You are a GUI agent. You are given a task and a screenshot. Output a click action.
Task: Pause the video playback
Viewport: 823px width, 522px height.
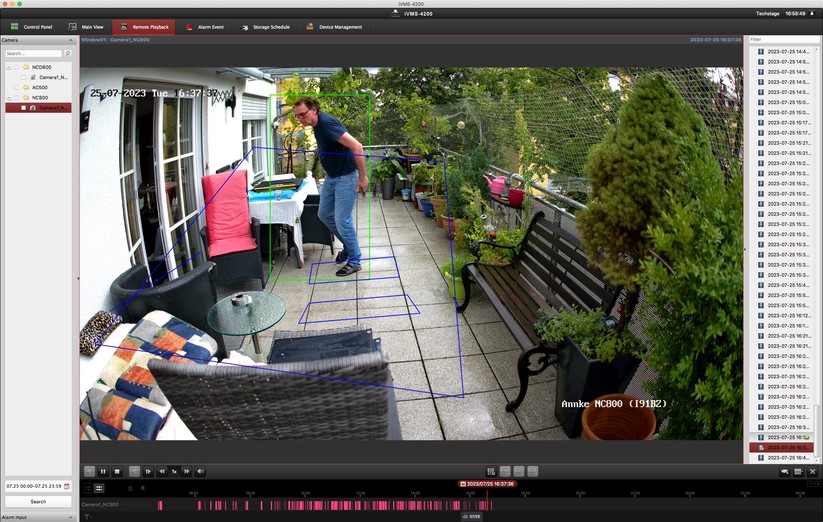click(x=103, y=471)
